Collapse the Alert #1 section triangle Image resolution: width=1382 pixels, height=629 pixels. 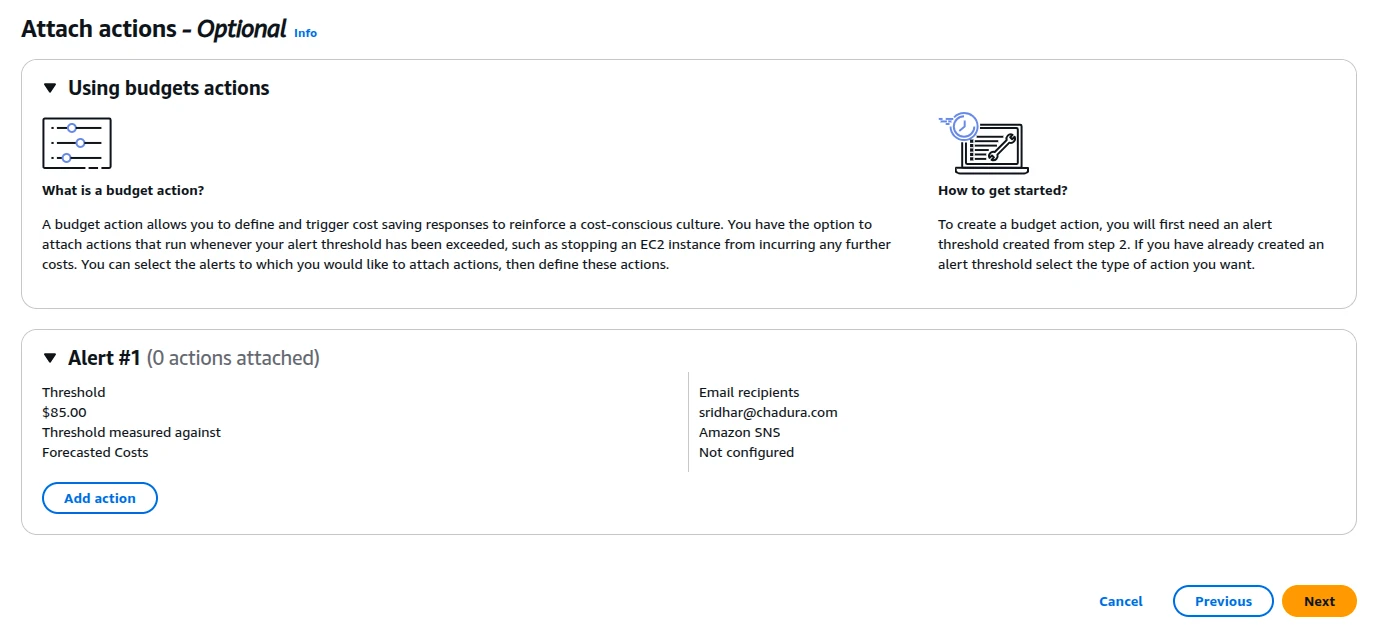(x=50, y=358)
